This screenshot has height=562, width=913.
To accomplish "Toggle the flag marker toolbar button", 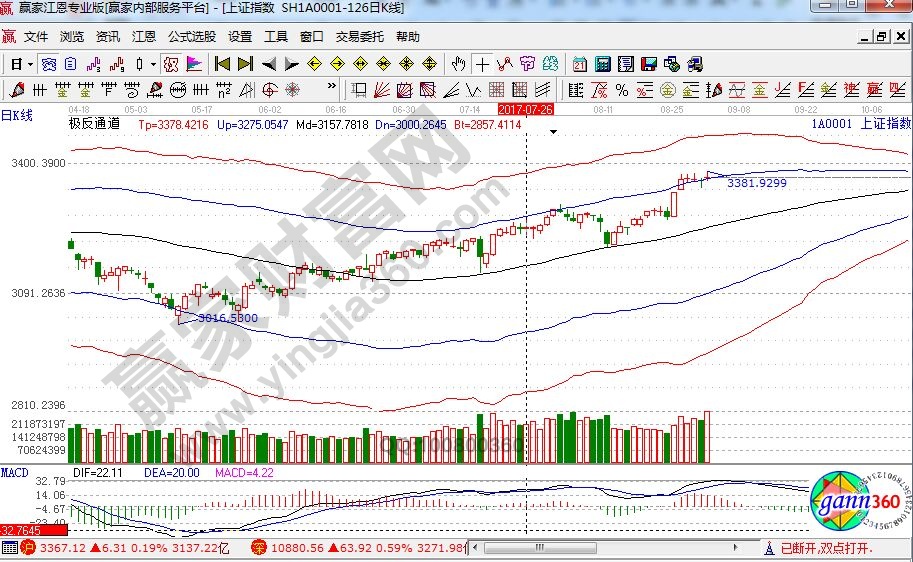I will click(x=193, y=64).
